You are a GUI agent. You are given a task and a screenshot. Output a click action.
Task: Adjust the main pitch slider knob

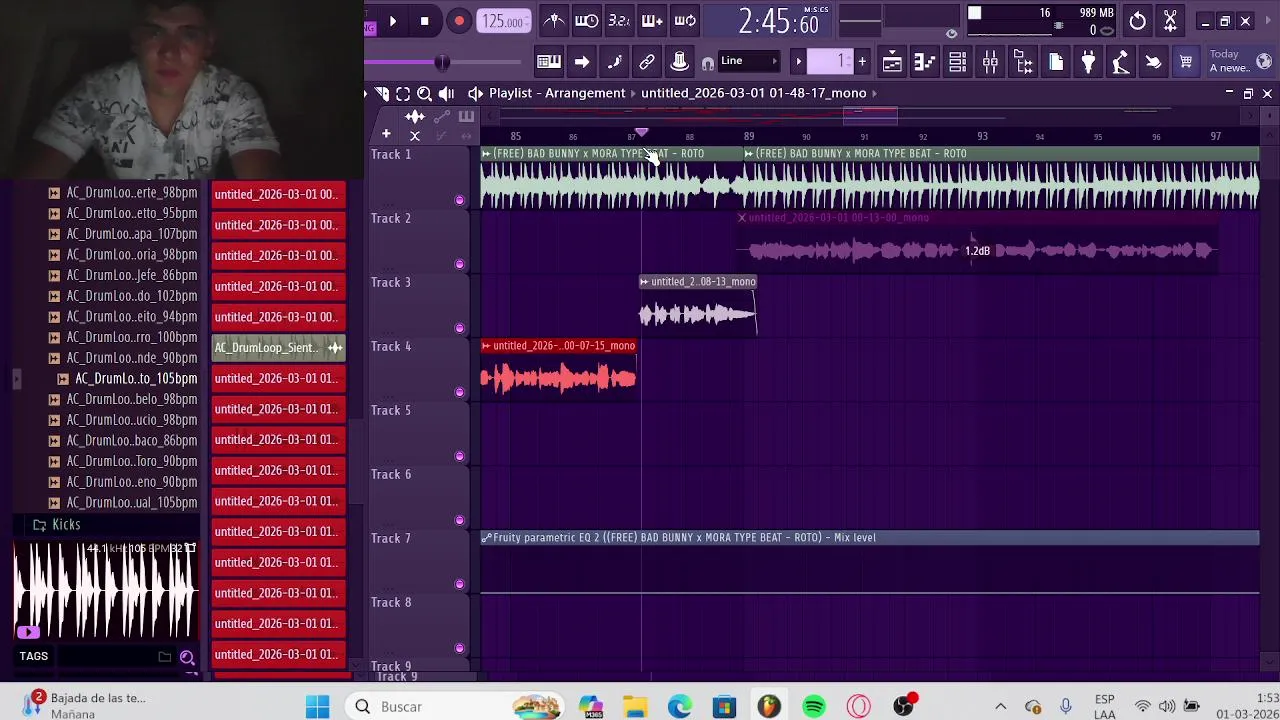[x=442, y=62]
